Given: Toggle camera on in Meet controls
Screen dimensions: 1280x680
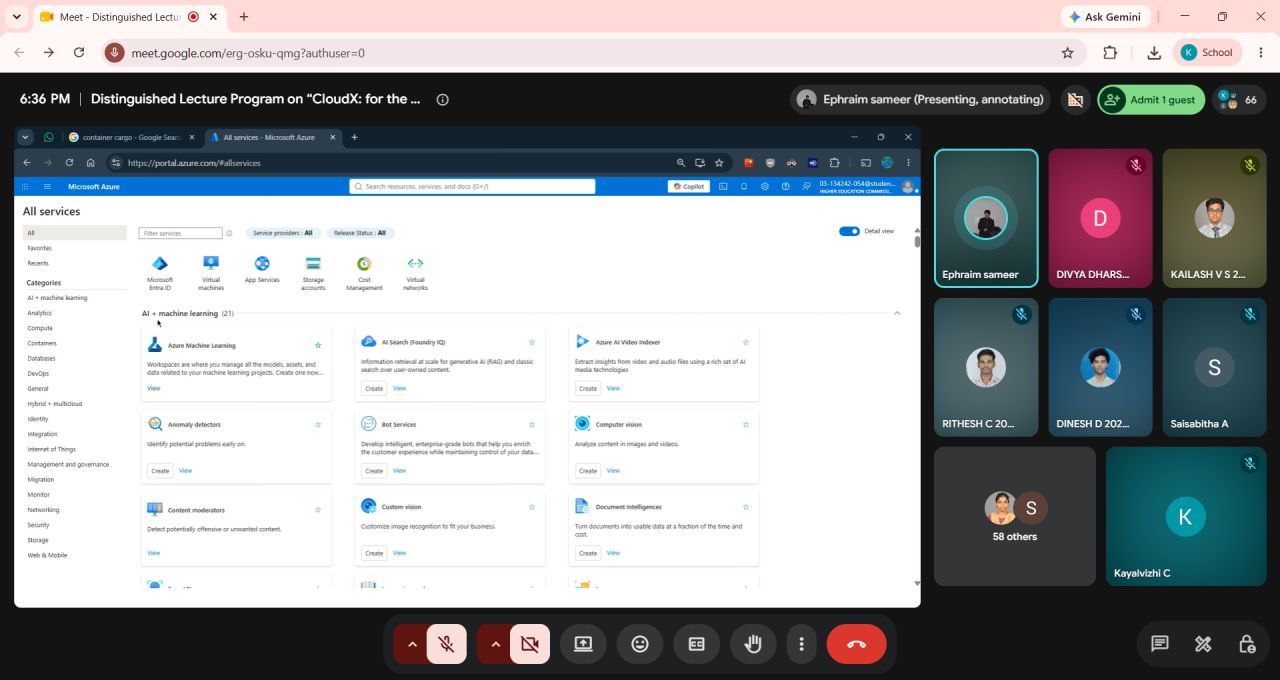Looking at the screenshot, I should coord(530,644).
